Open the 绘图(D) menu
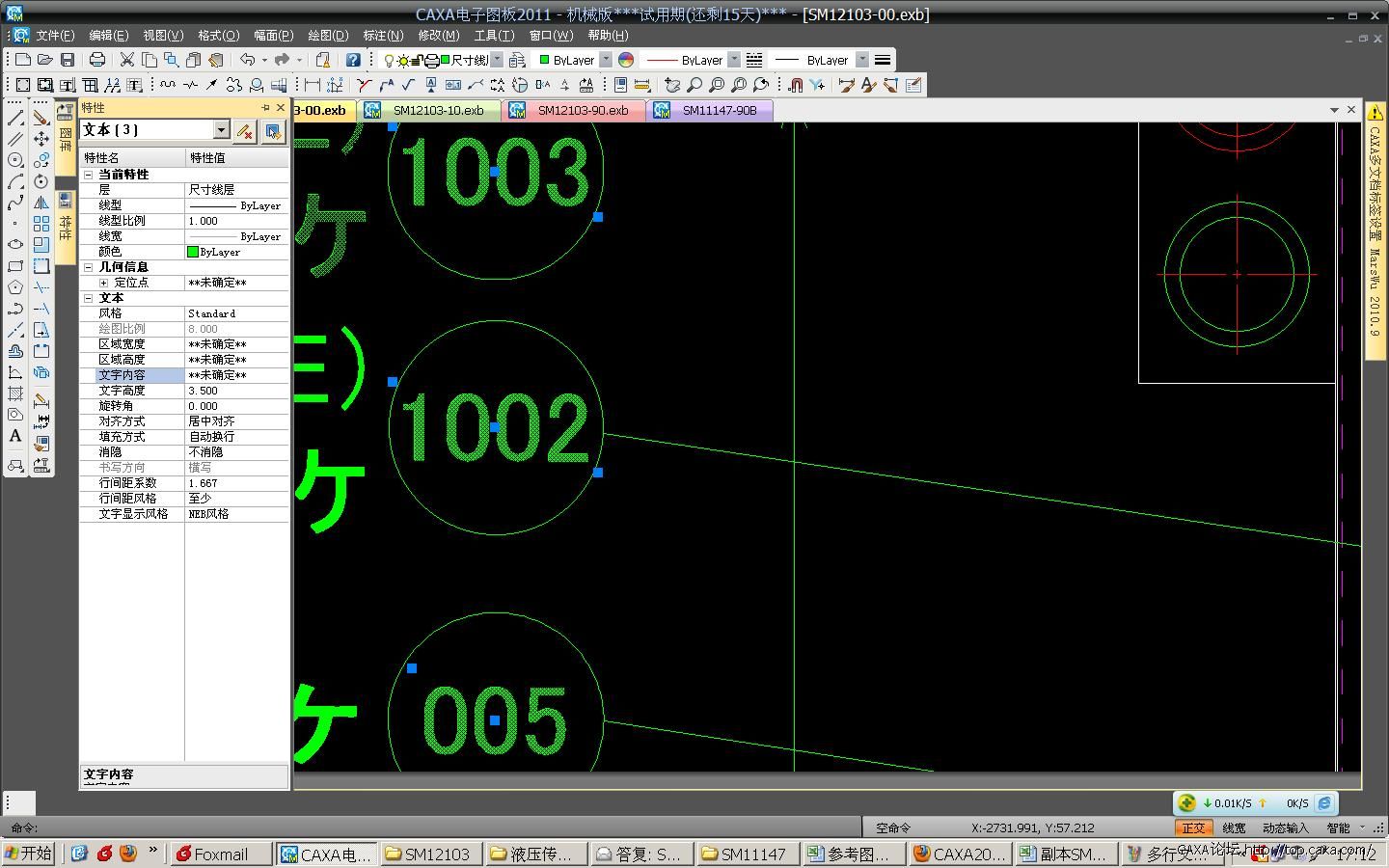 pos(328,35)
